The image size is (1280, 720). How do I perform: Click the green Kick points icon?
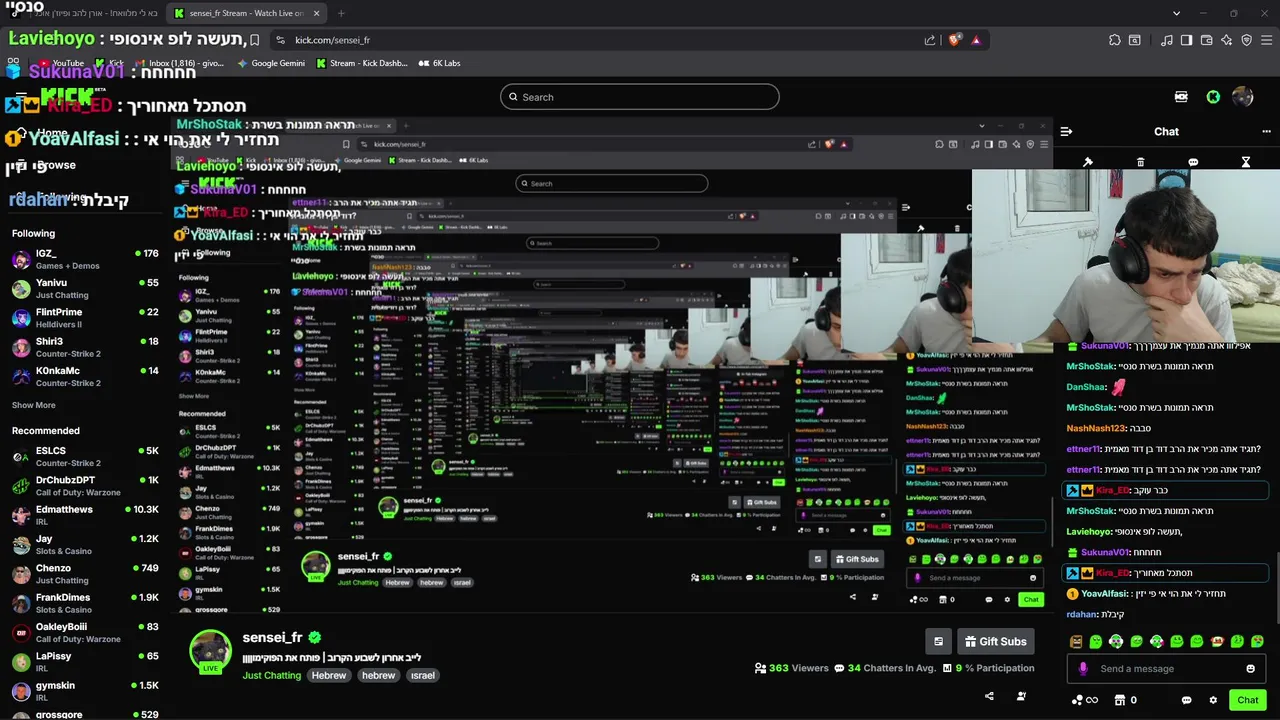1213,97
